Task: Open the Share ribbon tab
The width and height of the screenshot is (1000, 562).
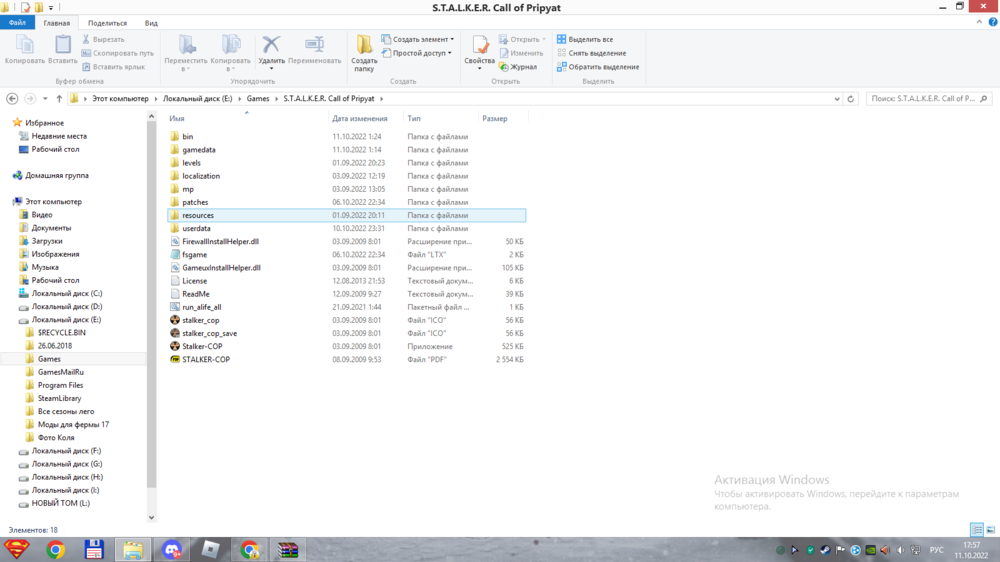Action: pos(107,22)
